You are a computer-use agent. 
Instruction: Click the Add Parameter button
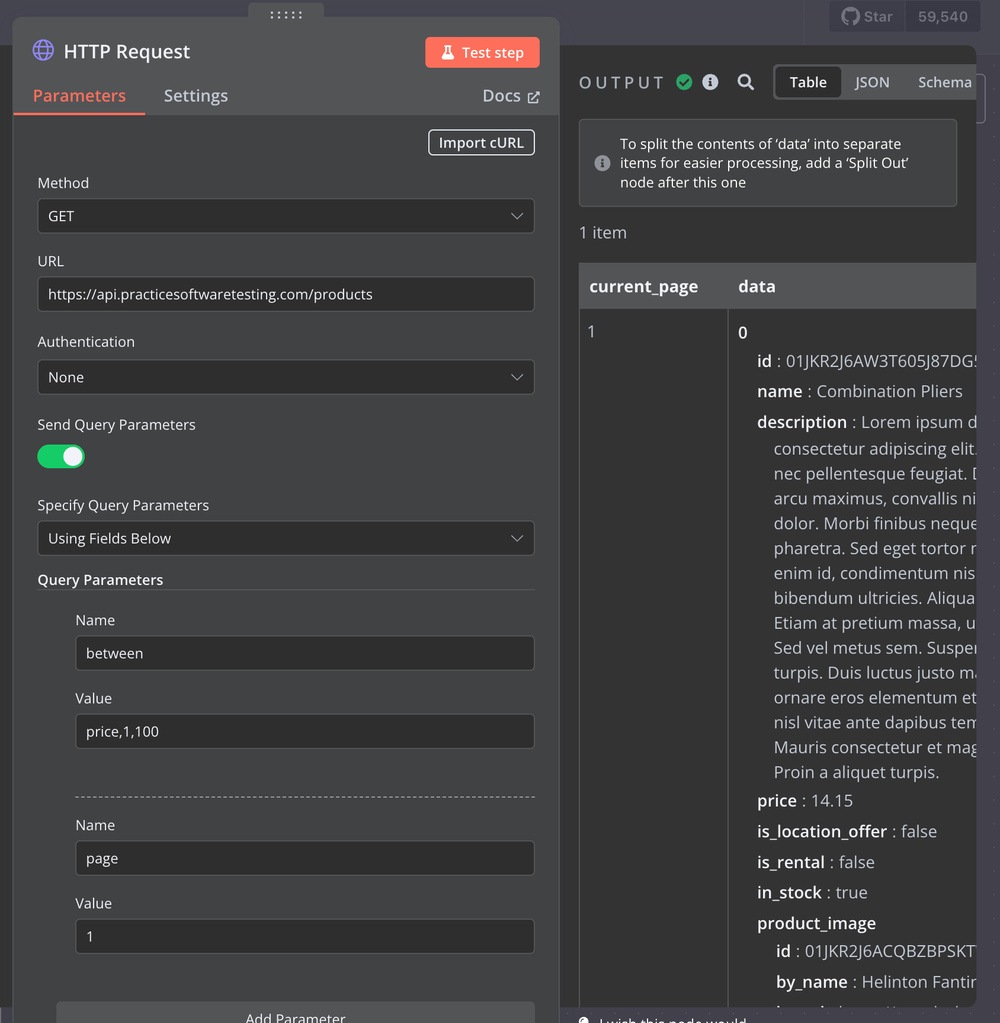pos(295,1015)
